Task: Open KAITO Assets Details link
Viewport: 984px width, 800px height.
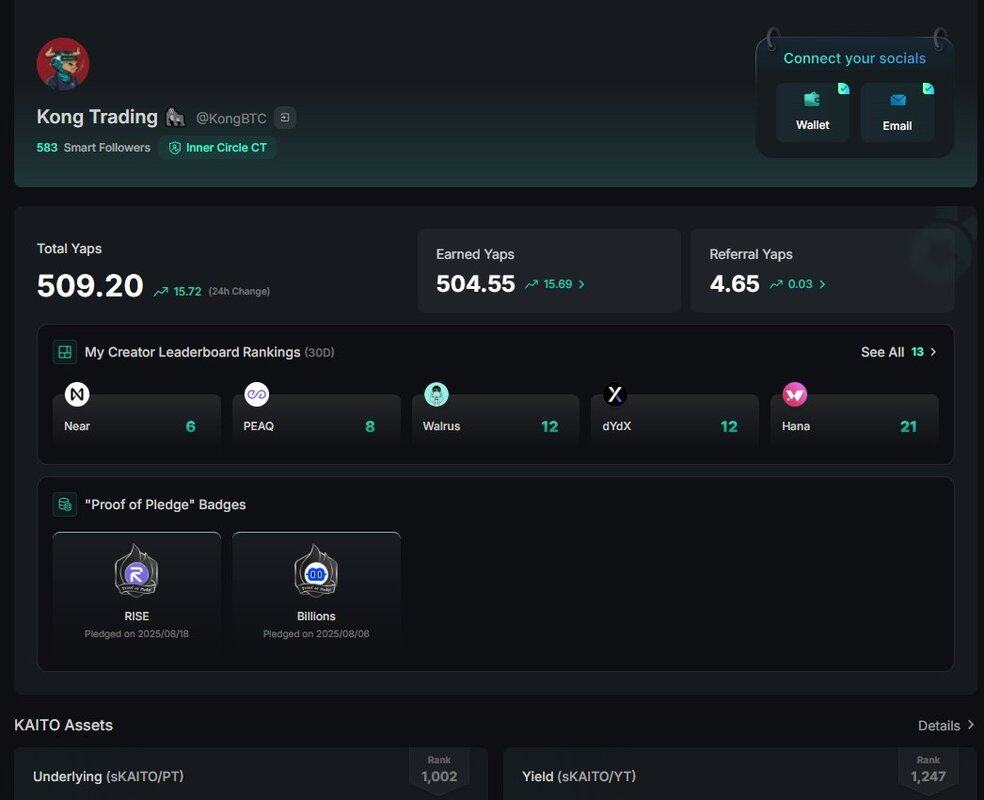Action: pyautogui.click(x=946, y=725)
